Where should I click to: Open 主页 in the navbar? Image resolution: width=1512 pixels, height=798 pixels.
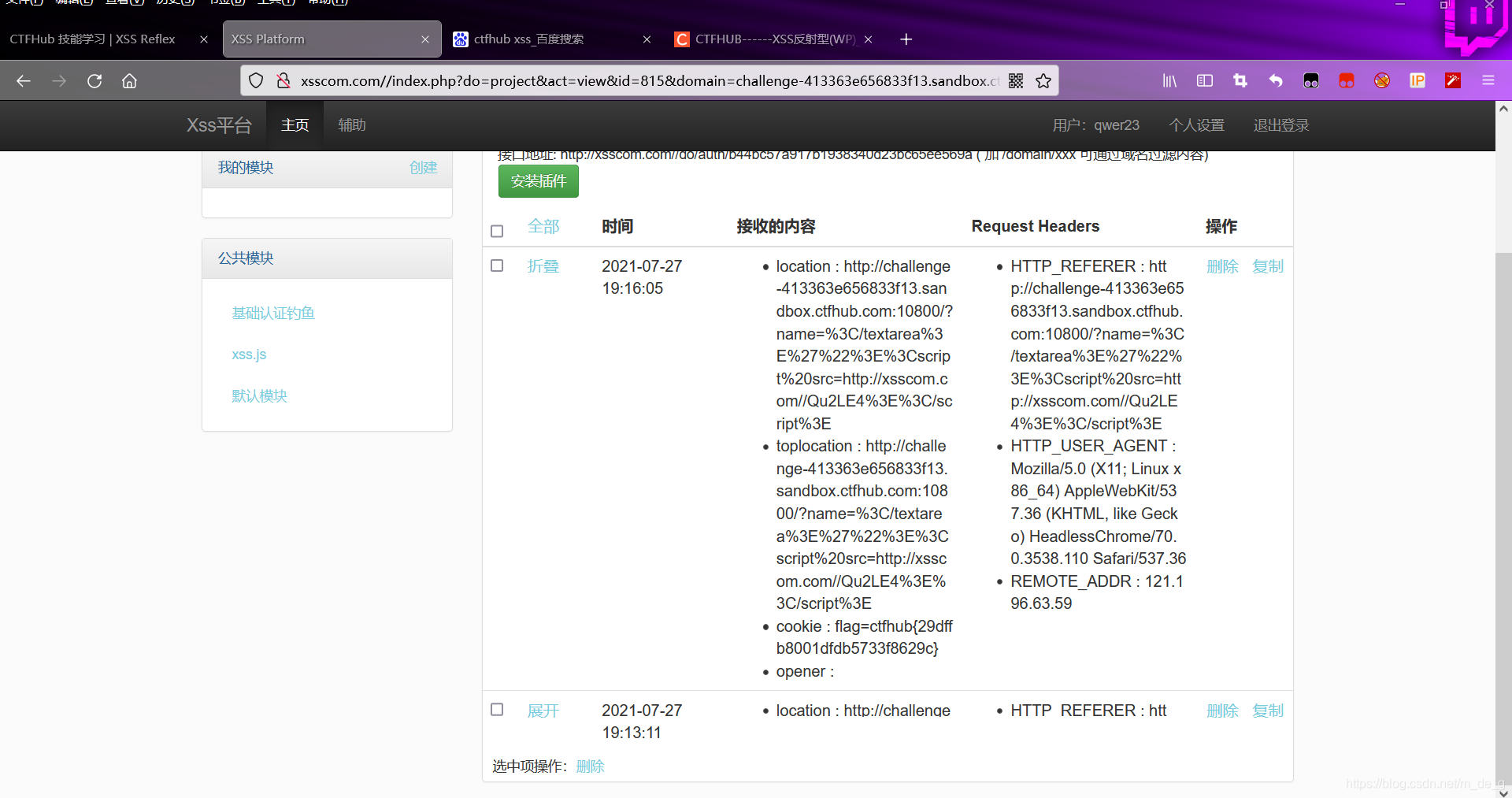pyautogui.click(x=295, y=125)
